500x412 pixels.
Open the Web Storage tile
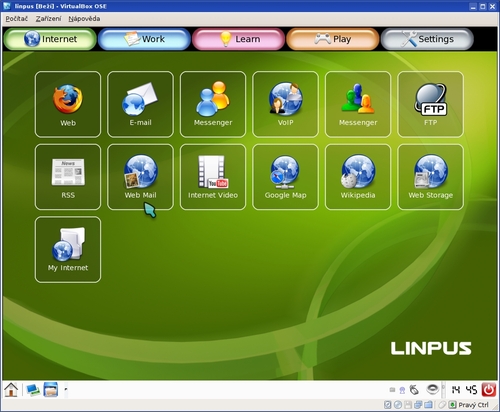point(430,177)
